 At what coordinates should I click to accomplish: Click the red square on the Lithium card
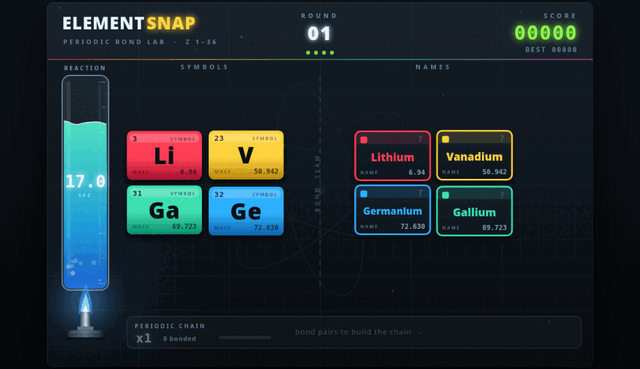click(364, 140)
